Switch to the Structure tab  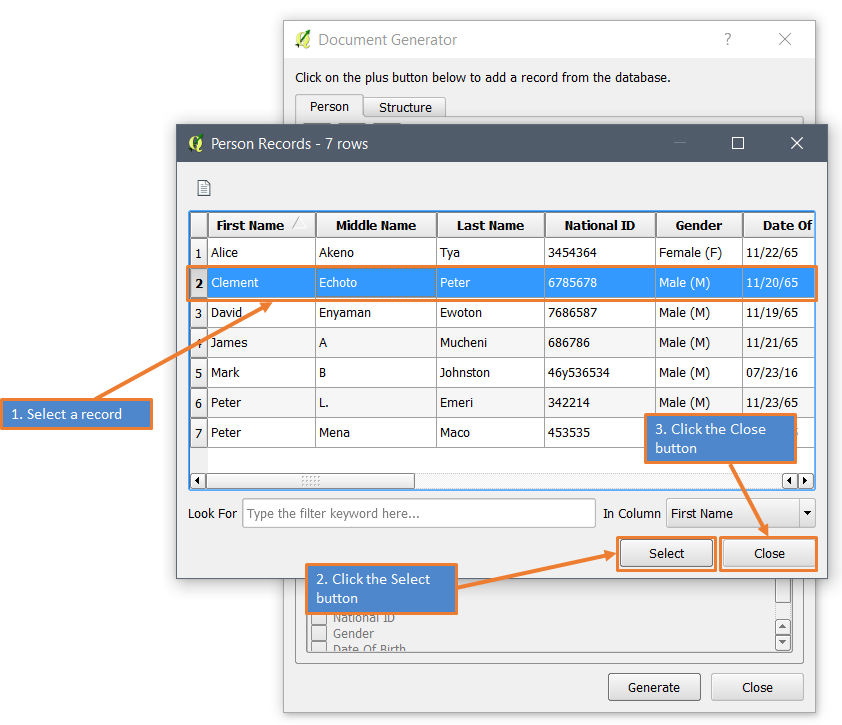point(404,107)
